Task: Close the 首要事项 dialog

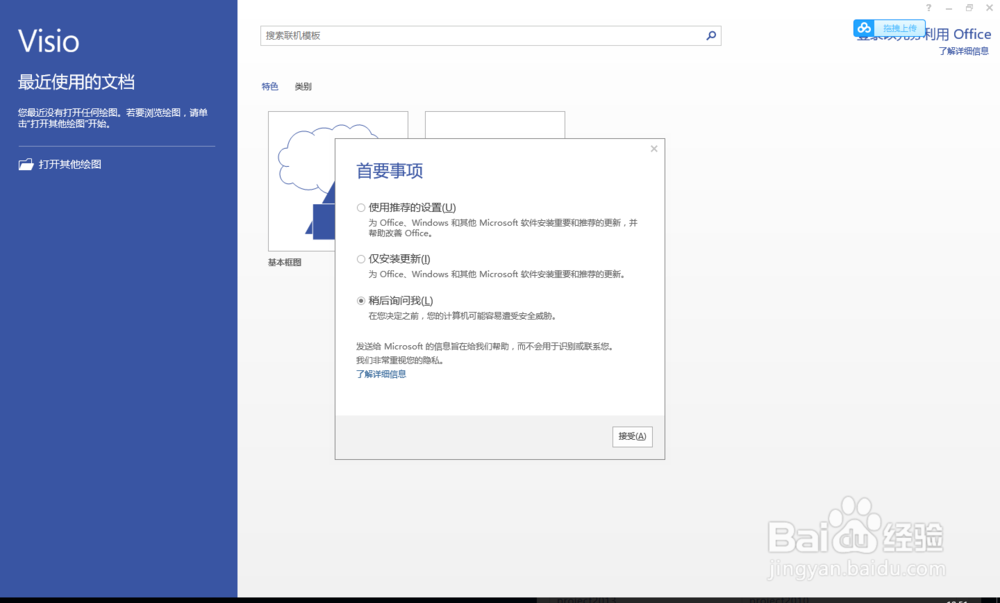Action: point(654,149)
